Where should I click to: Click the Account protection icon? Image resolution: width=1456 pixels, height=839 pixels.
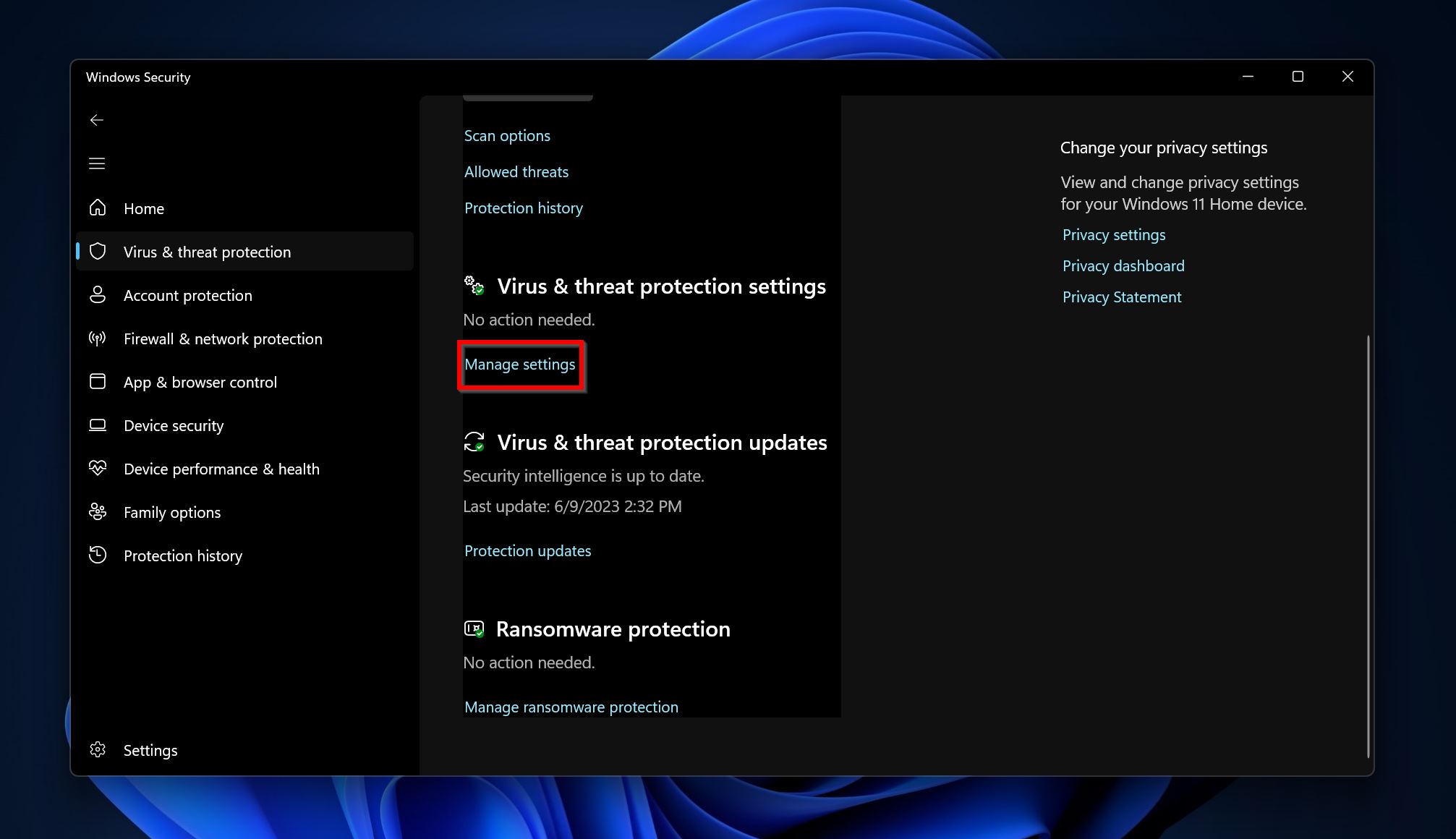click(x=97, y=295)
